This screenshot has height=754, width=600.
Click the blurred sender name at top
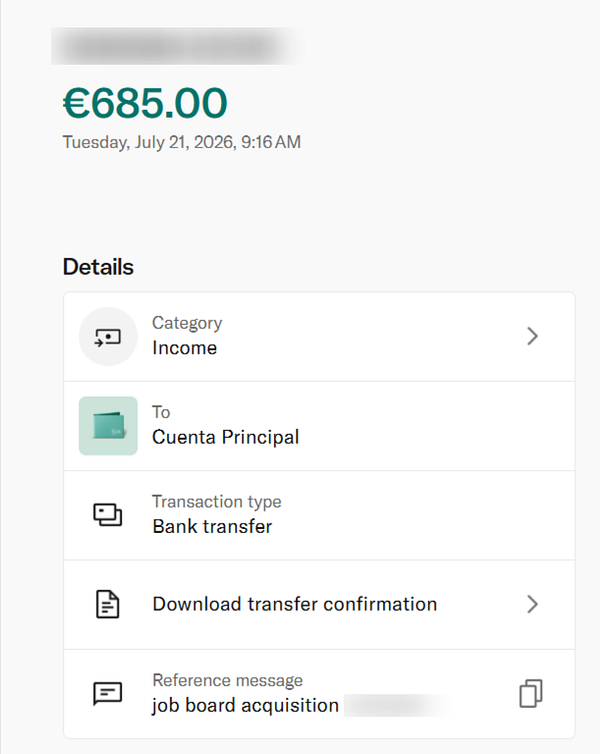click(177, 46)
